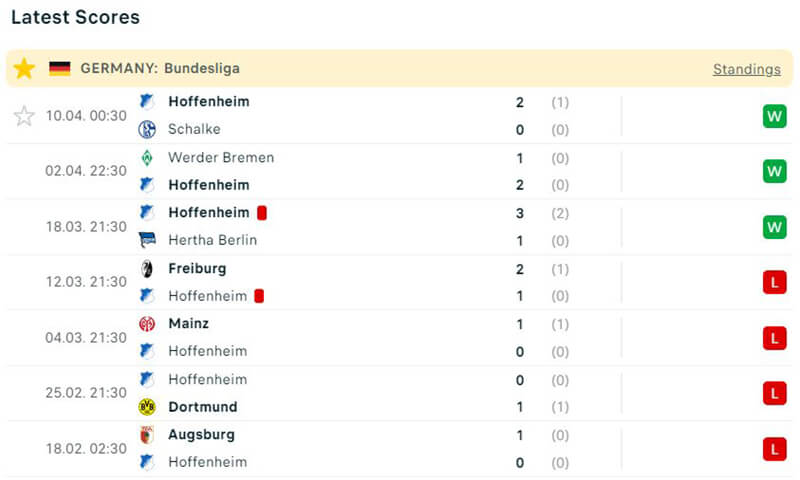800x480 pixels.
Task: Select the Werder Bremen team name
Action: click(x=221, y=157)
